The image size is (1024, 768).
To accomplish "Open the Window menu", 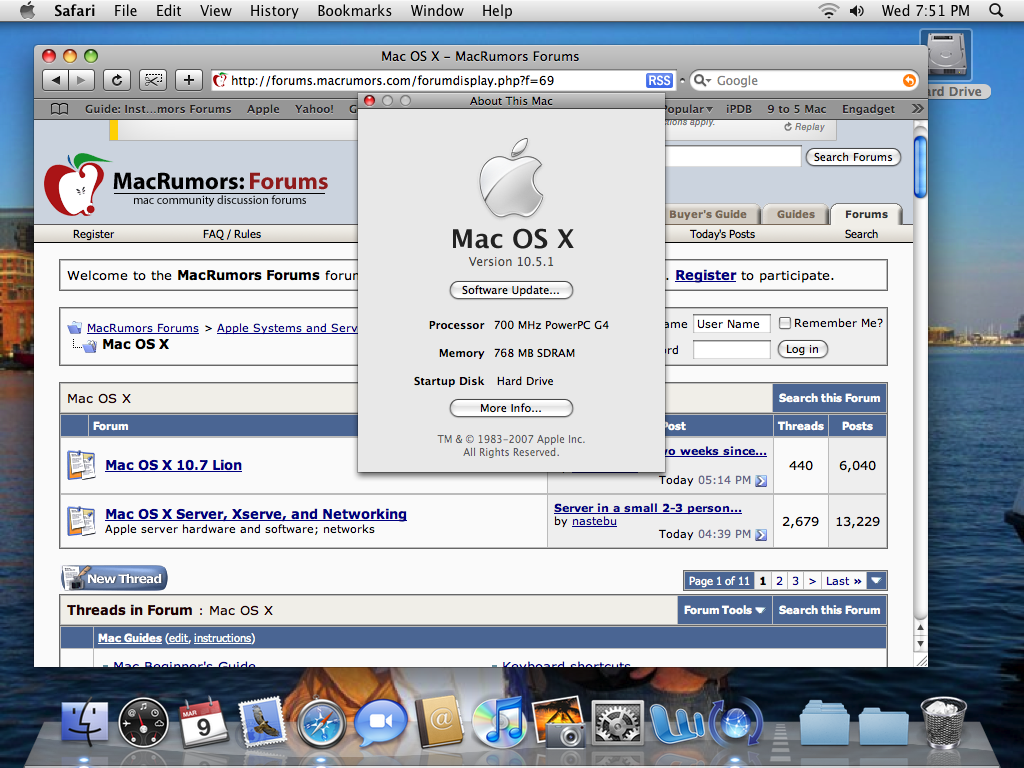I will (x=437, y=10).
